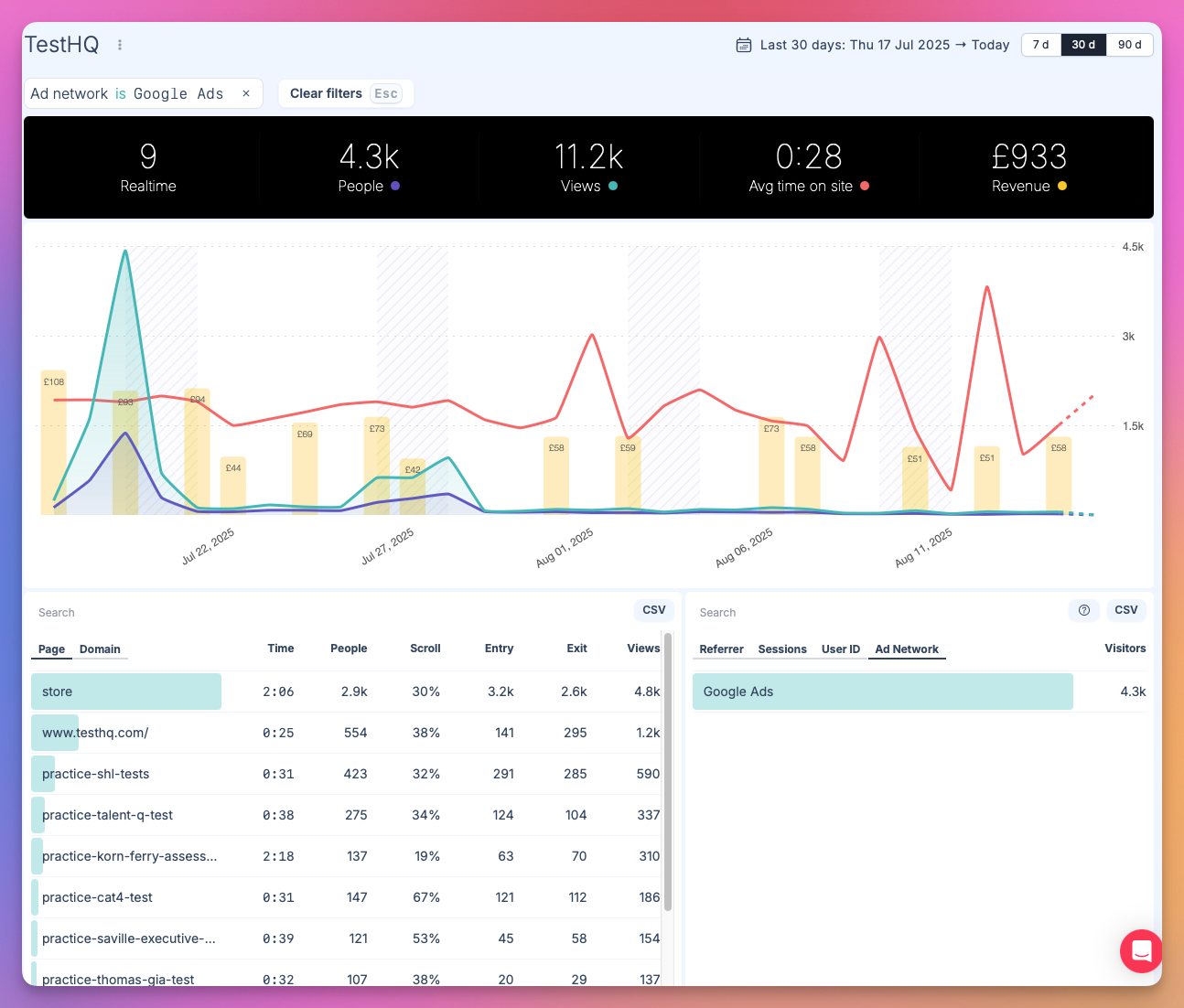Remove the Google Ads filter with X
This screenshot has height=1008, width=1184.
[x=246, y=93]
